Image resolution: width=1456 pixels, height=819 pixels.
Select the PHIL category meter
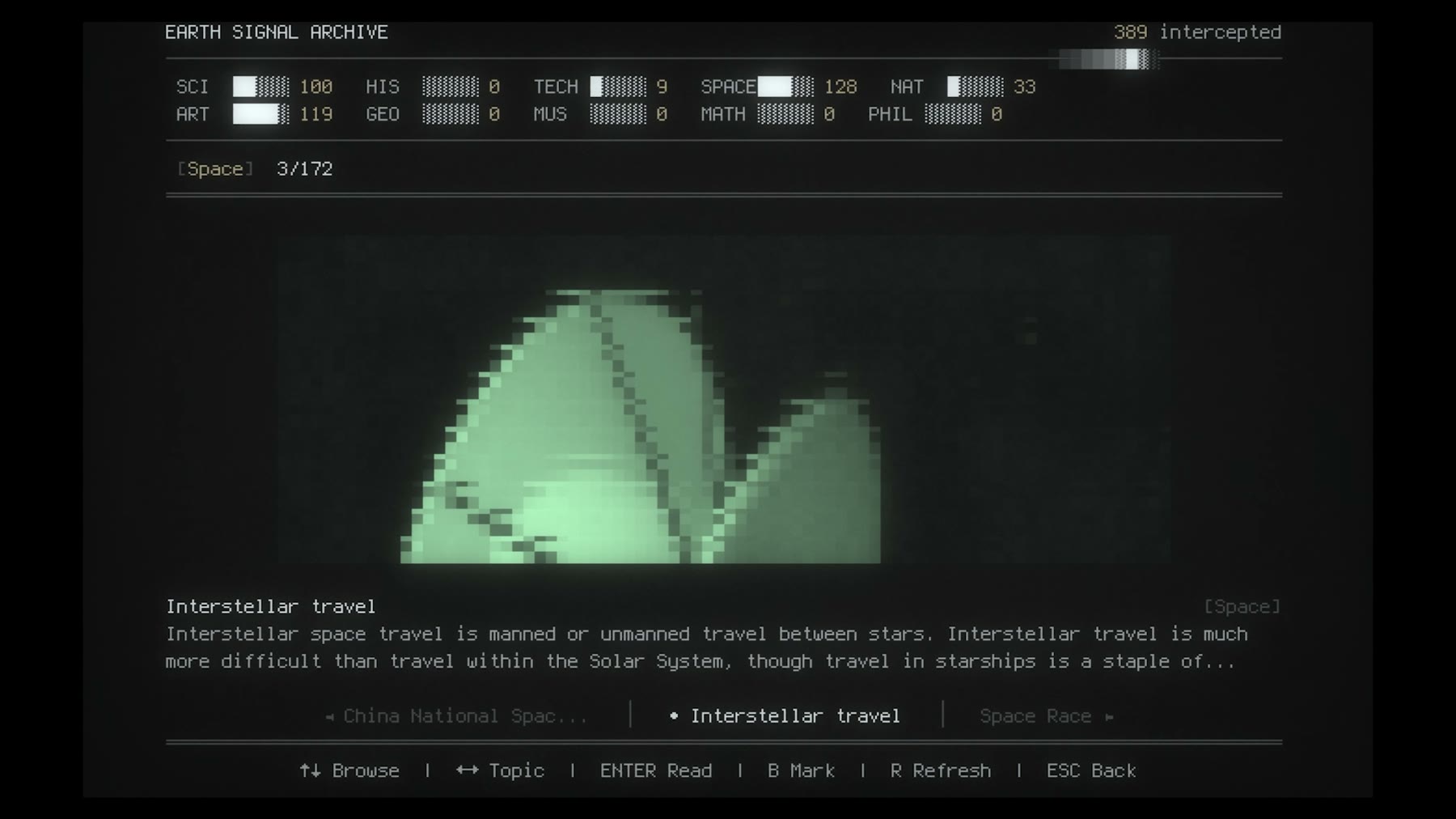953,114
